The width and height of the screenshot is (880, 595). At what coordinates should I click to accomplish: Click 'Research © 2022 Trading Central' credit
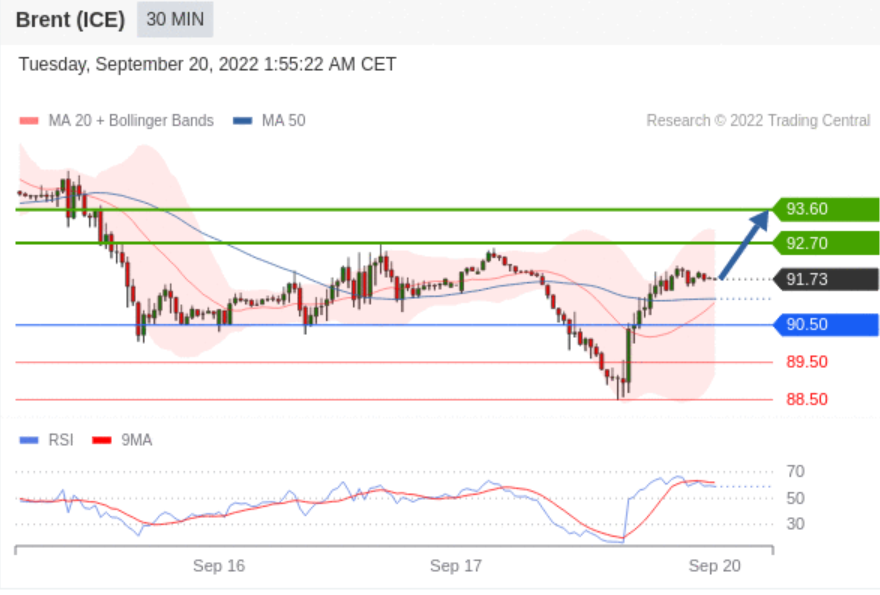click(x=758, y=121)
